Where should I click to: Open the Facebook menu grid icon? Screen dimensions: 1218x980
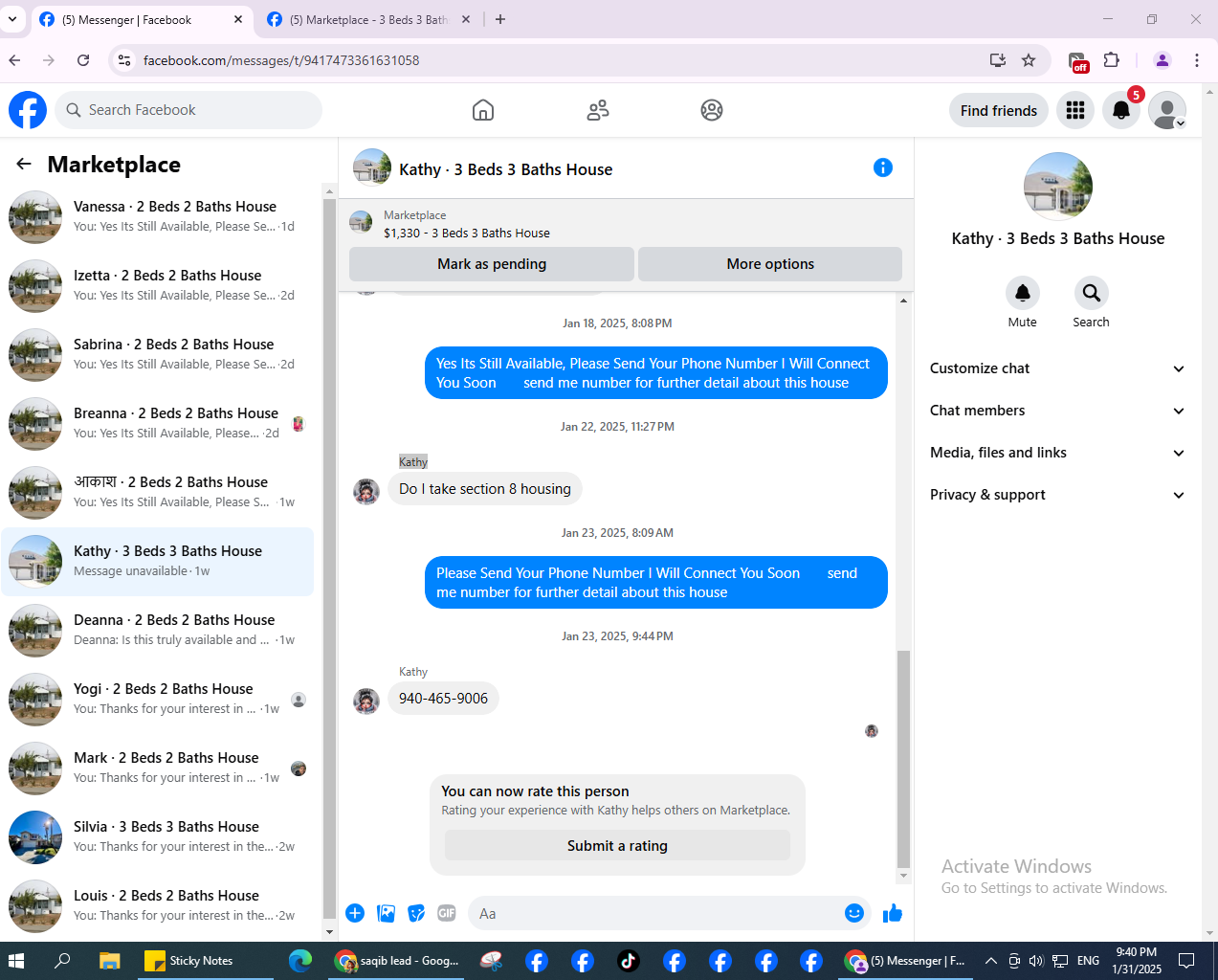pos(1075,110)
